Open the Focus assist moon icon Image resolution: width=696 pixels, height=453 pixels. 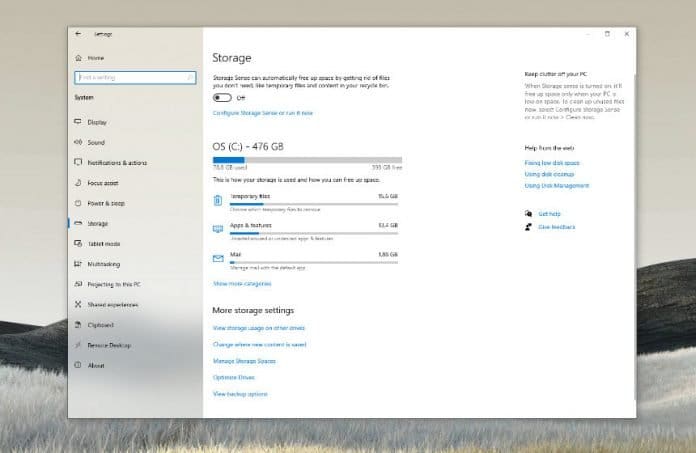point(78,182)
